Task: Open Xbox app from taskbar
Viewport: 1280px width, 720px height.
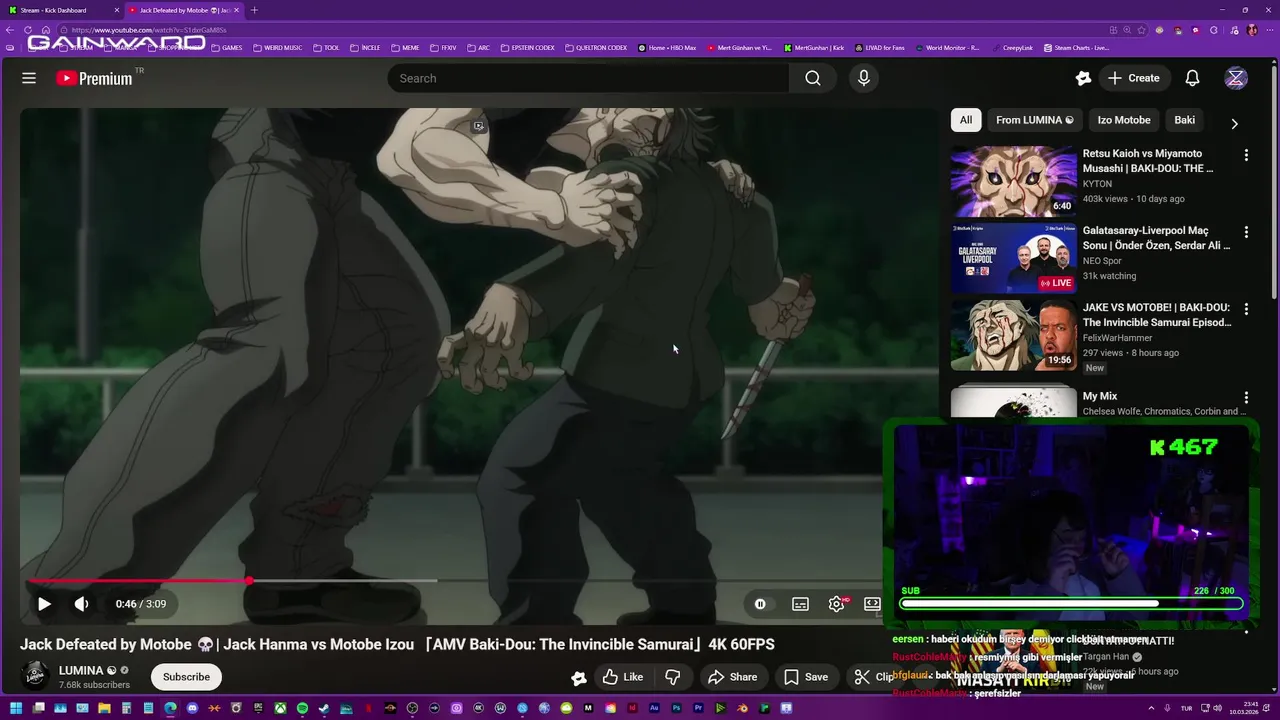Action: [x=280, y=708]
